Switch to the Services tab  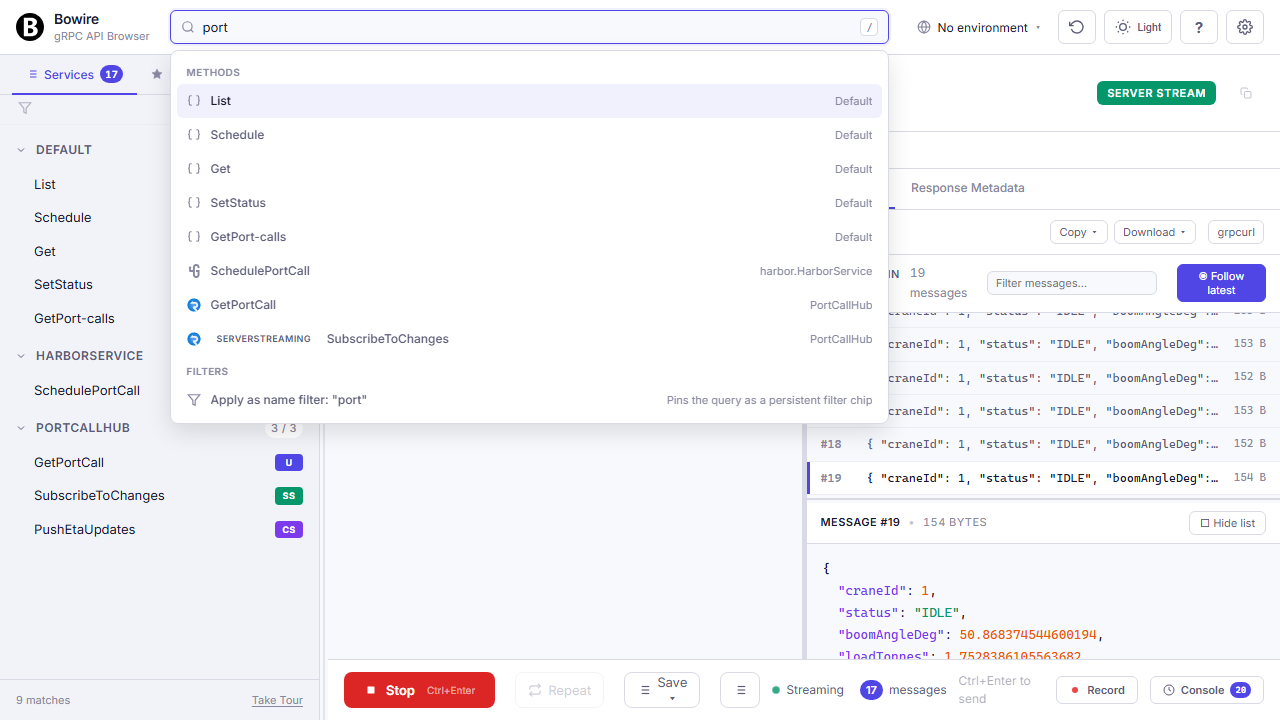(x=75, y=74)
